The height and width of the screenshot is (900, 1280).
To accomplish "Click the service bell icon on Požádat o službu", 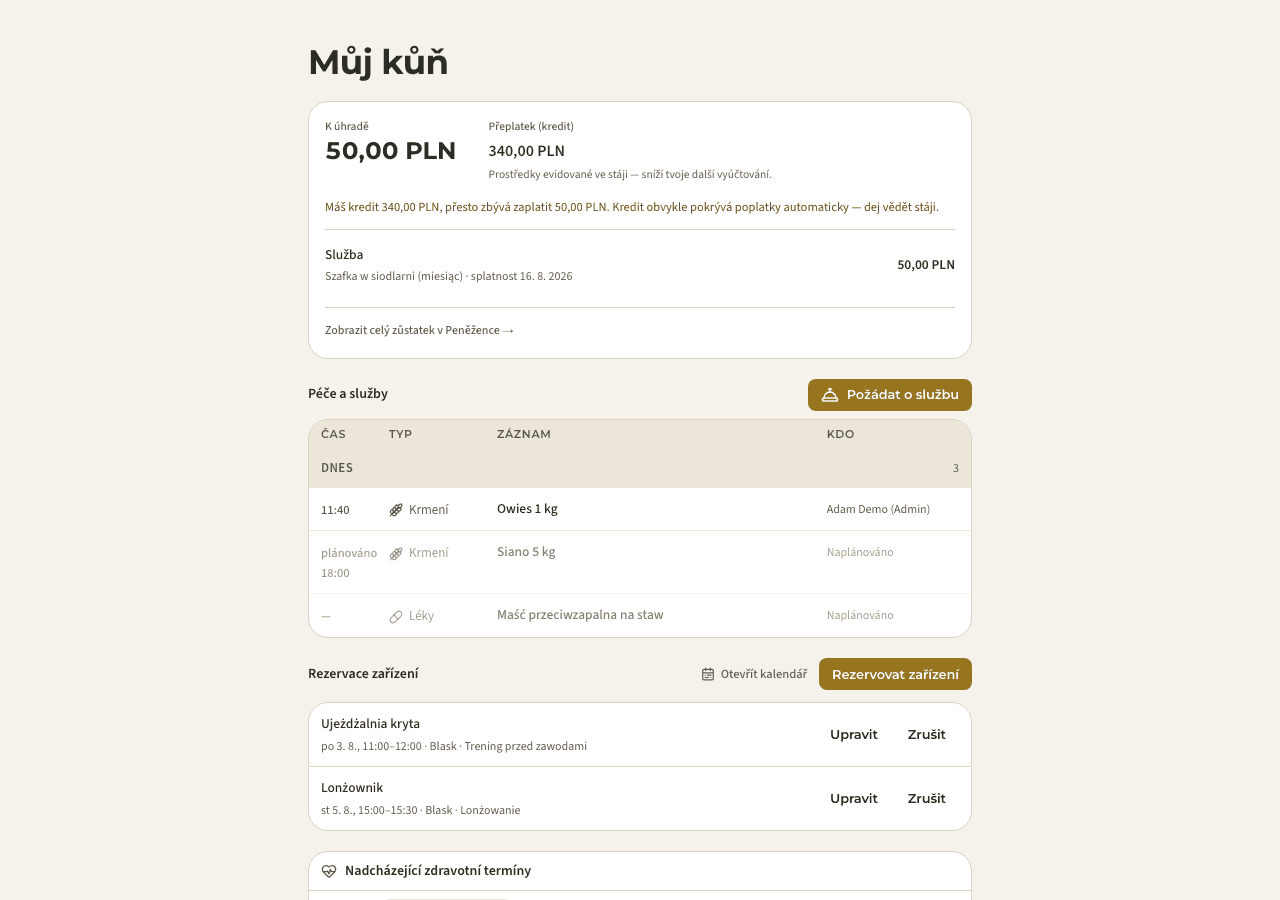I will pos(830,395).
